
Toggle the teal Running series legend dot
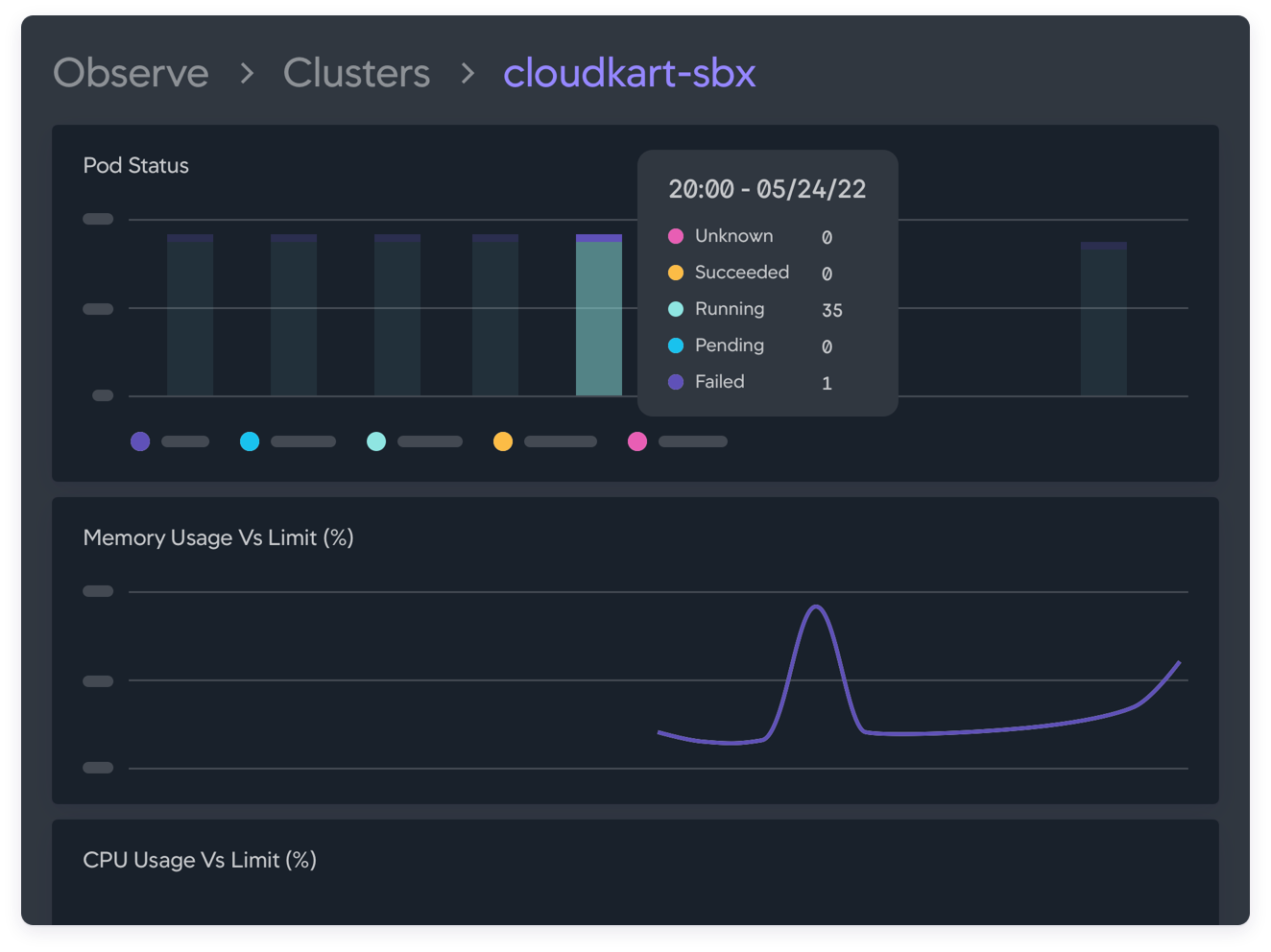click(376, 441)
